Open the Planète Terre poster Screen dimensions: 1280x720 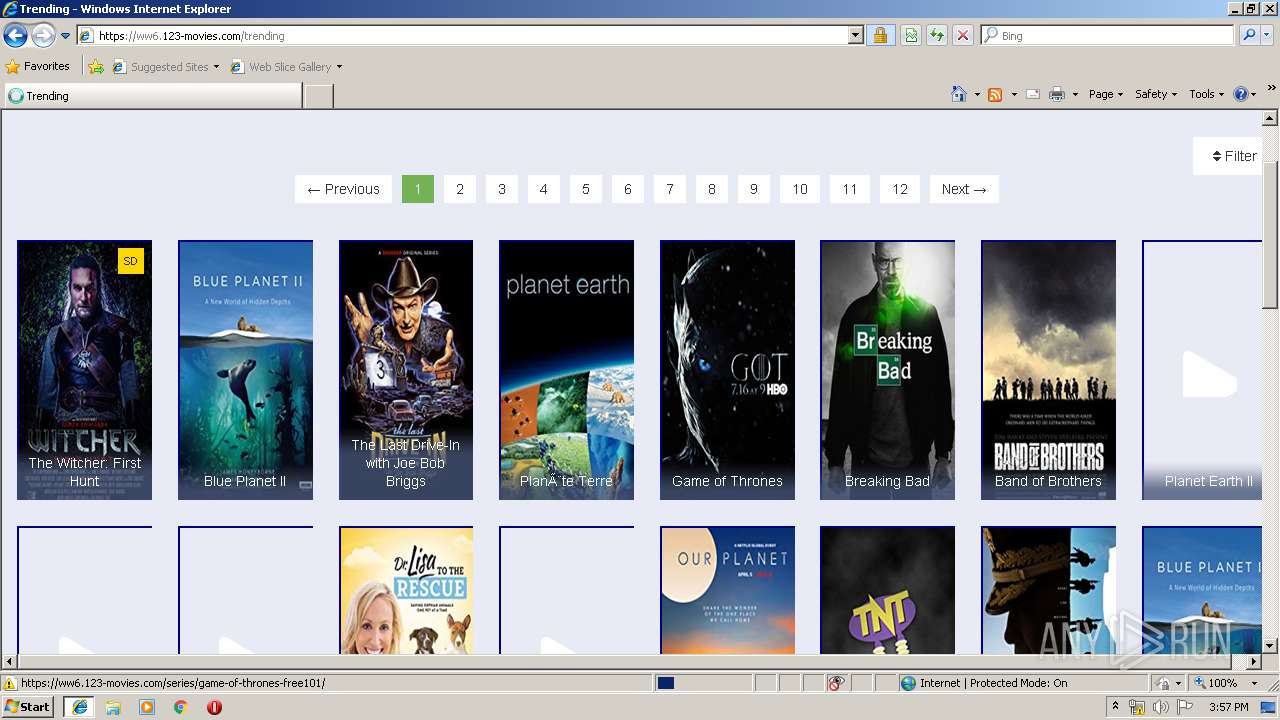(x=566, y=370)
